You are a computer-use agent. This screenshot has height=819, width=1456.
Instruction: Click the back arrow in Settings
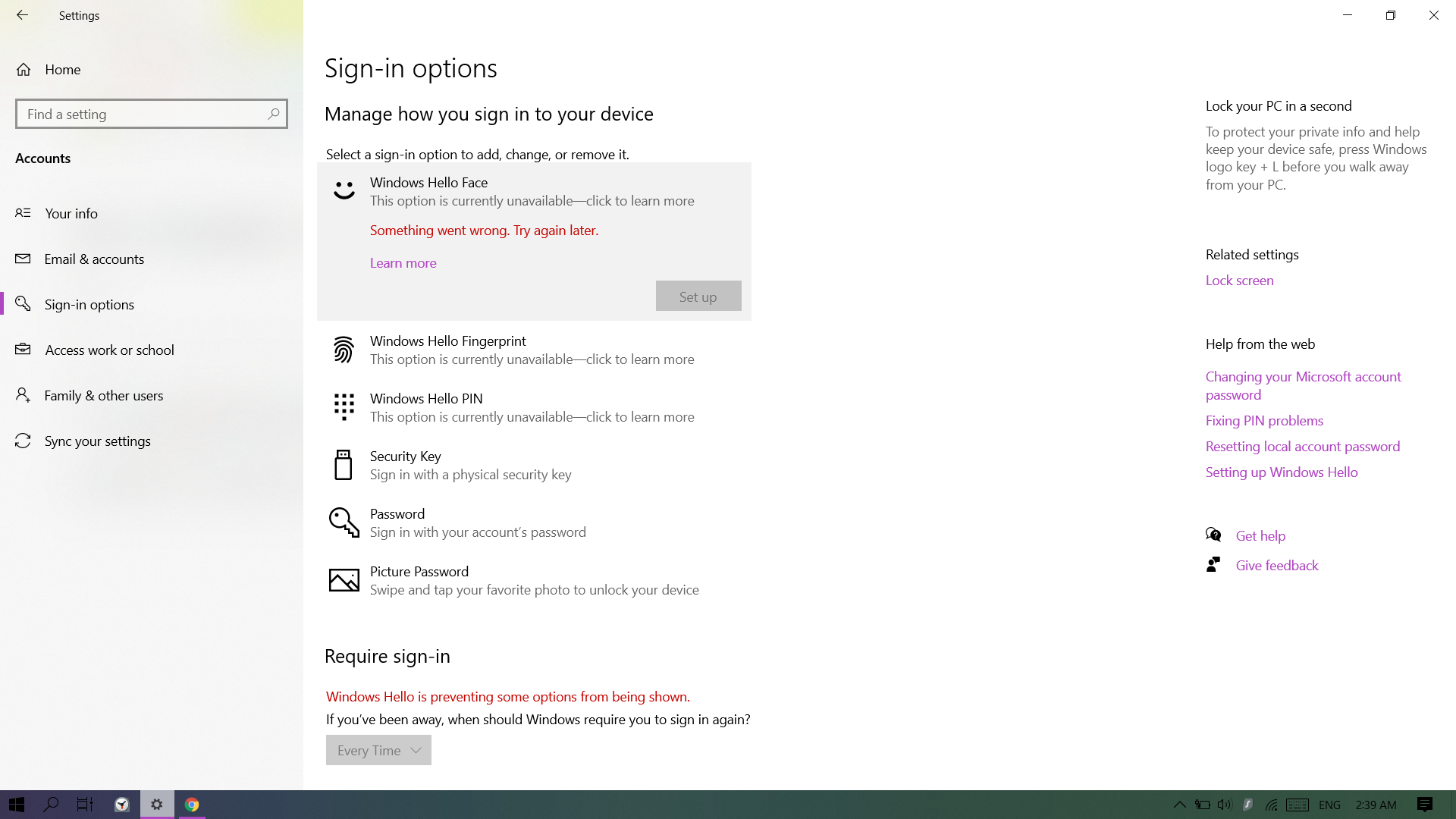pyautogui.click(x=22, y=15)
